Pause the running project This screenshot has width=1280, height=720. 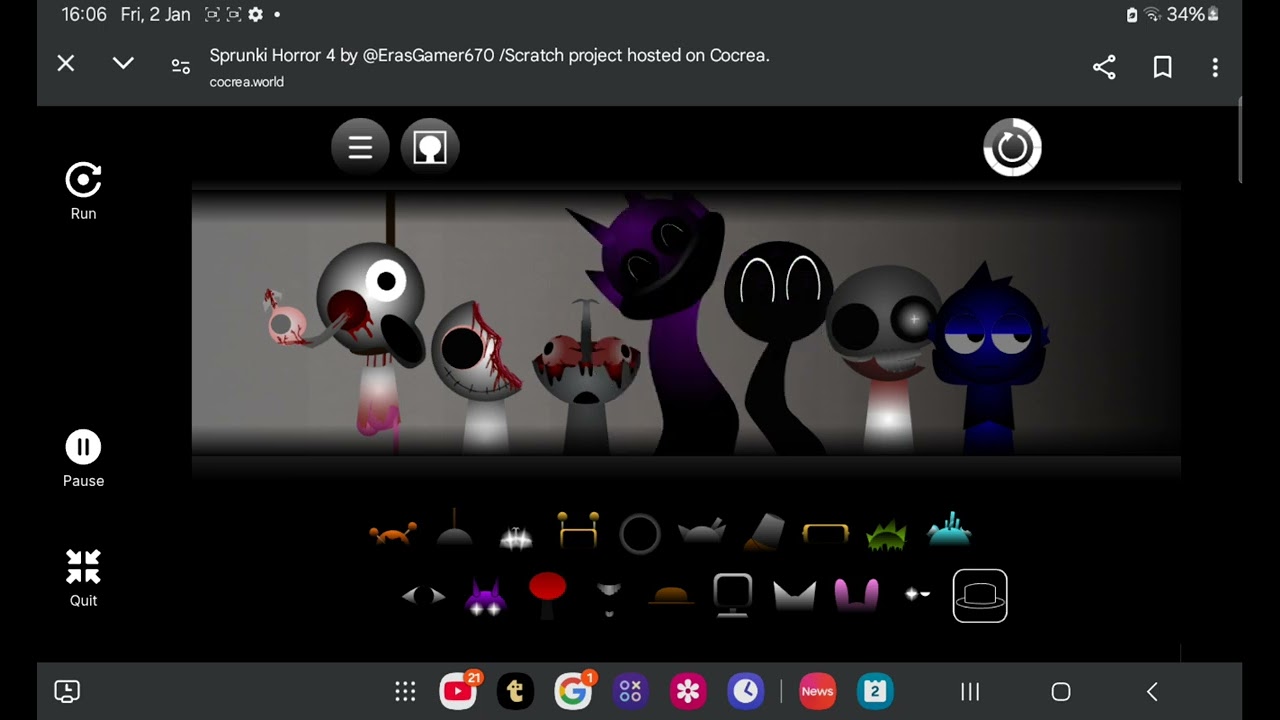[x=83, y=459]
